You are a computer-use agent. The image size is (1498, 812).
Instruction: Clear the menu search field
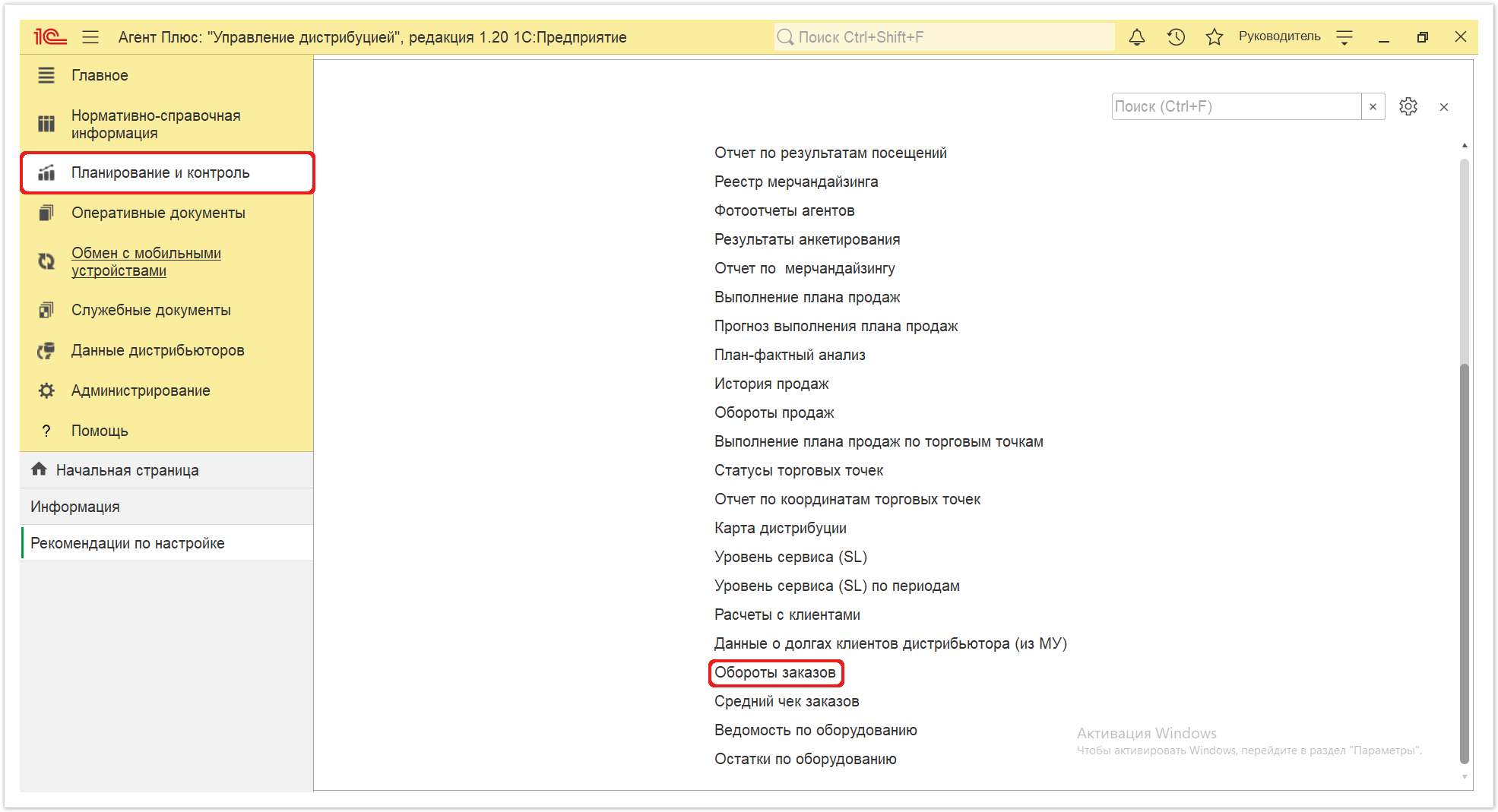tap(1373, 106)
